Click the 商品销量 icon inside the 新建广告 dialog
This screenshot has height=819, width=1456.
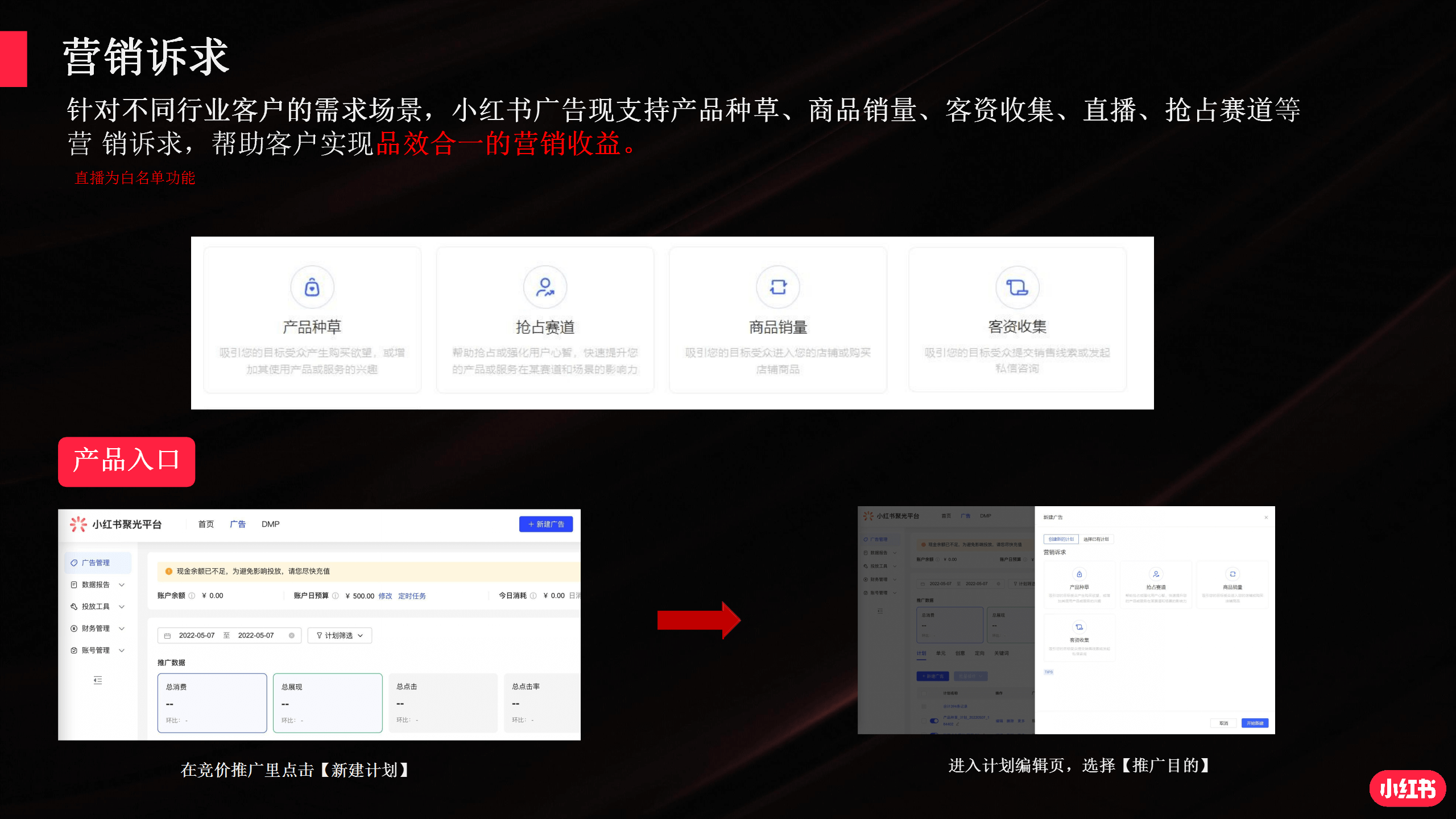pyautogui.click(x=1232, y=574)
